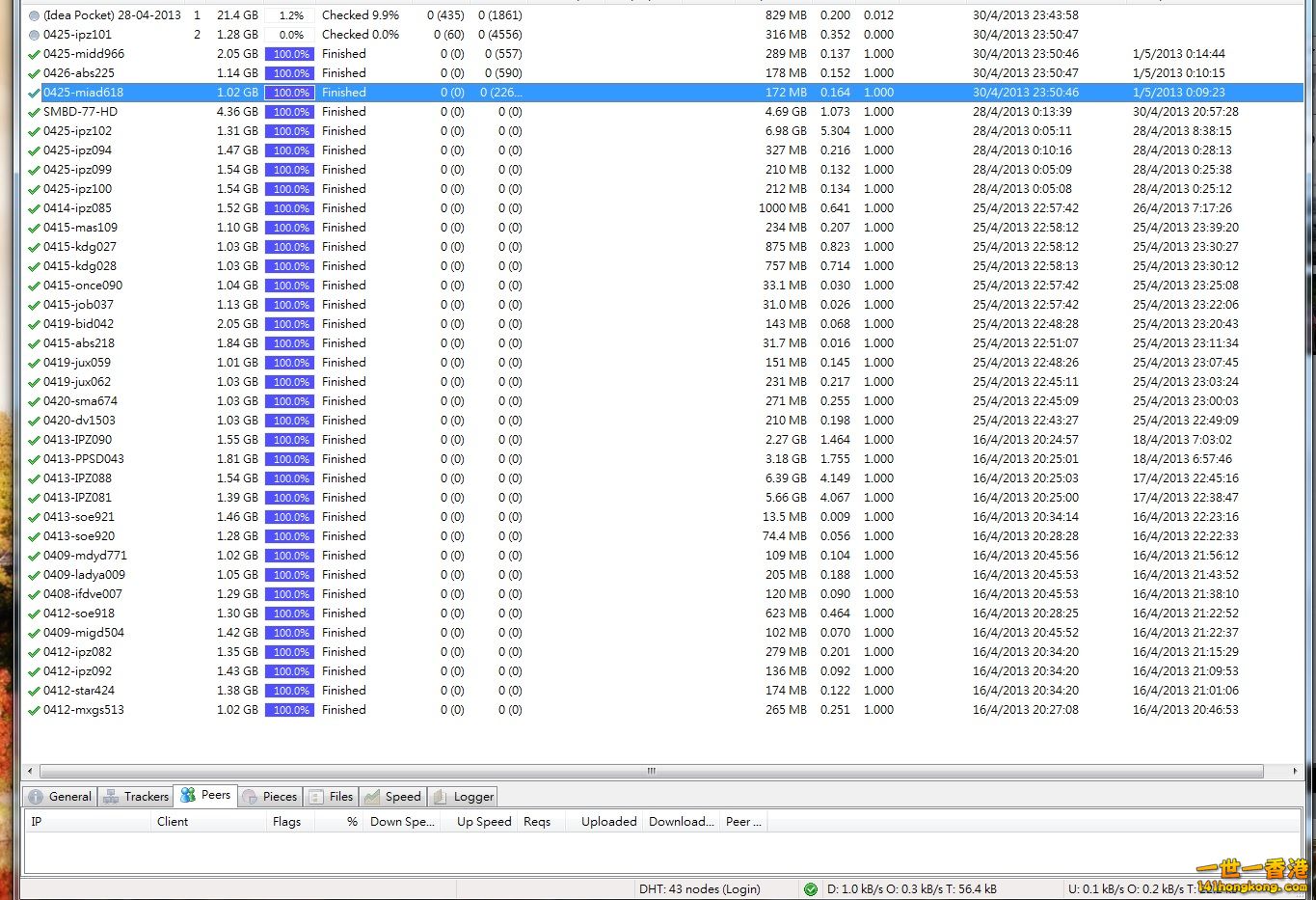This screenshot has width=1316, height=900.
Task: Click the checkmark icon beside SMBD-77-HD
Action: (35, 112)
